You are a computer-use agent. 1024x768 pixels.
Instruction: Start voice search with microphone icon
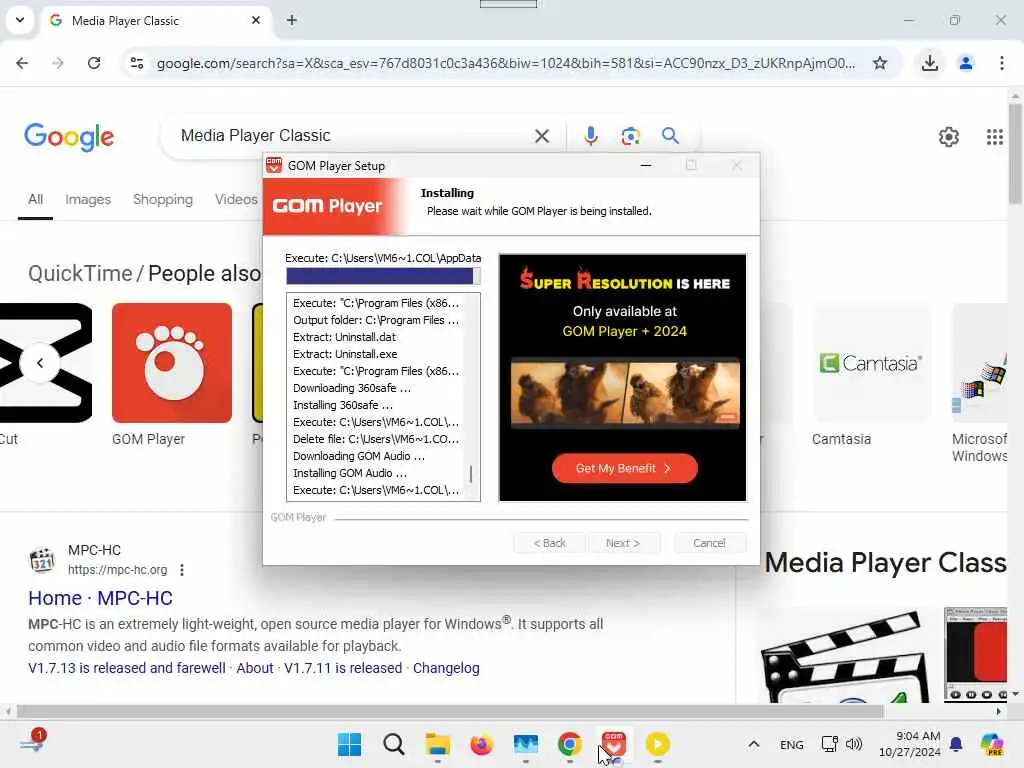click(590, 136)
